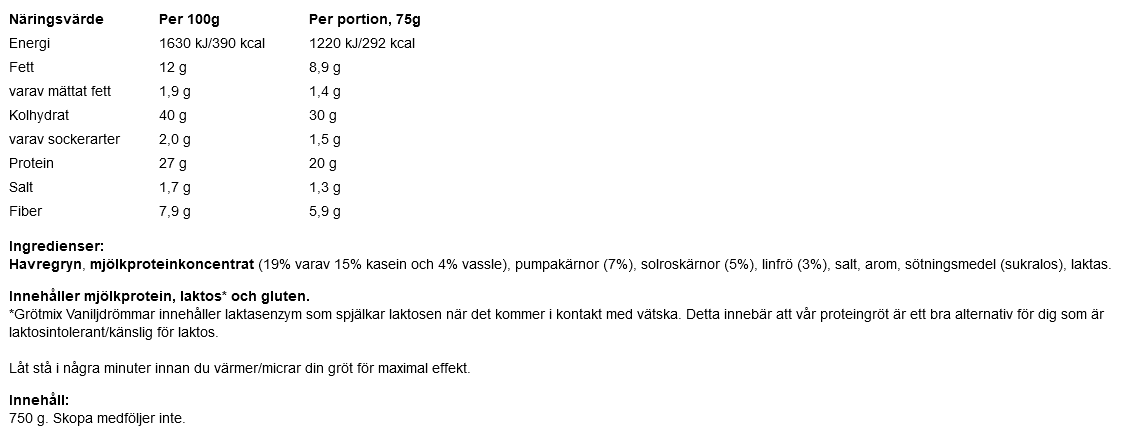Click the Kolhydrat row label
This screenshot has height=436, width=1124.
(x=39, y=115)
